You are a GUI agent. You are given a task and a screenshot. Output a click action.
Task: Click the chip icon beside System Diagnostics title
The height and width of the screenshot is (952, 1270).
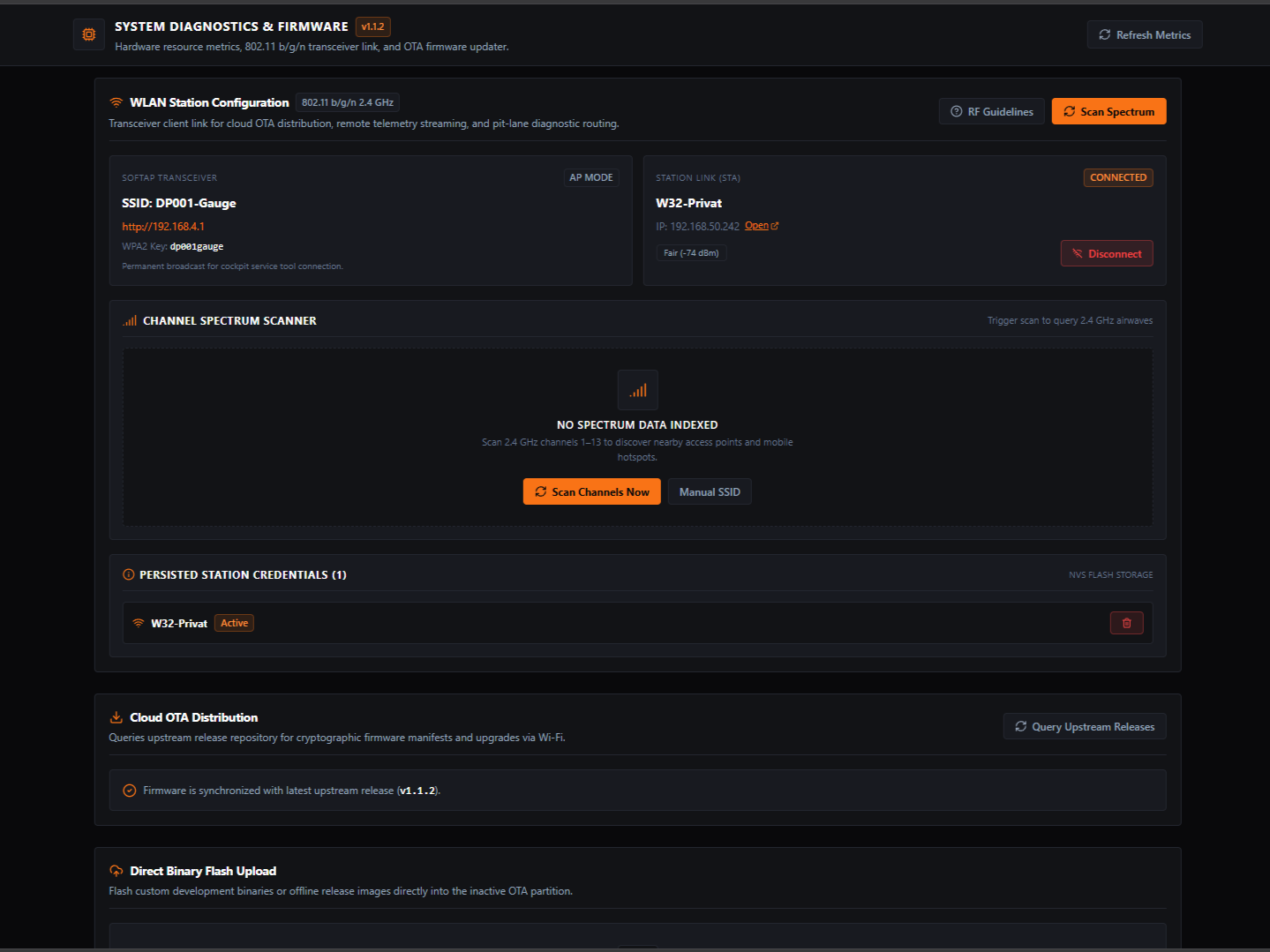89,34
